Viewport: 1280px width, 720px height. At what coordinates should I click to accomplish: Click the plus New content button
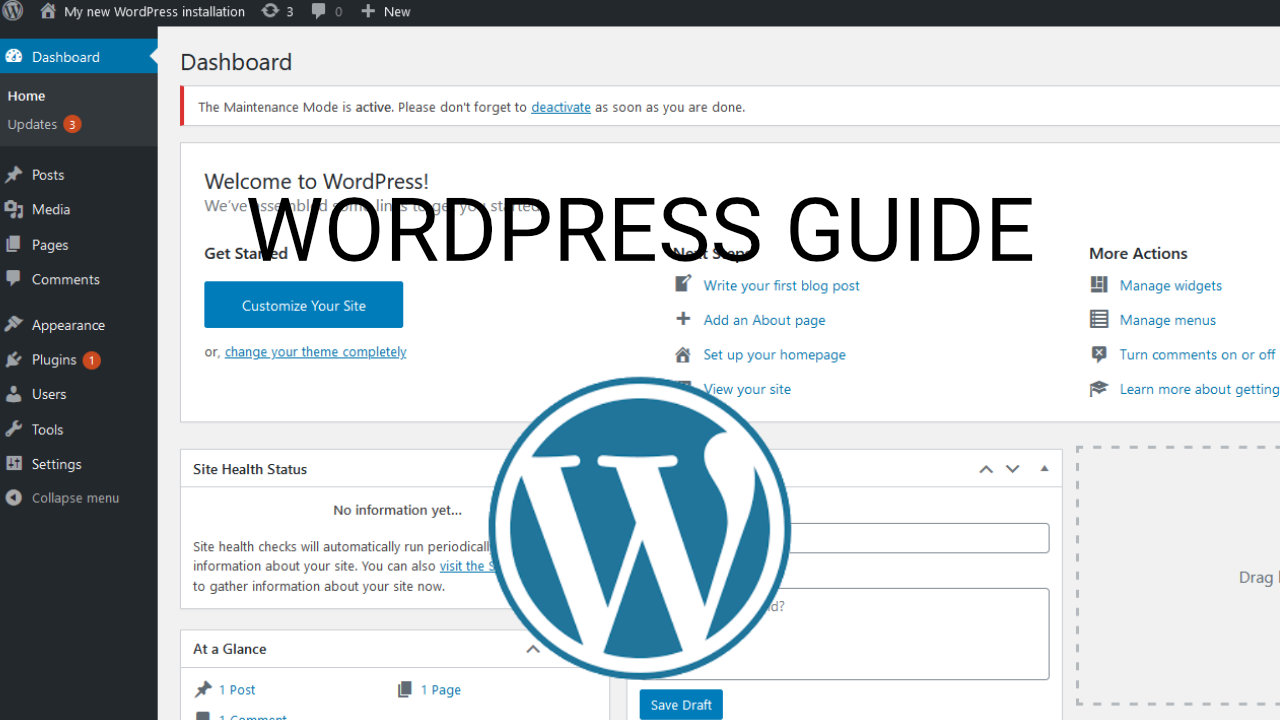click(385, 12)
